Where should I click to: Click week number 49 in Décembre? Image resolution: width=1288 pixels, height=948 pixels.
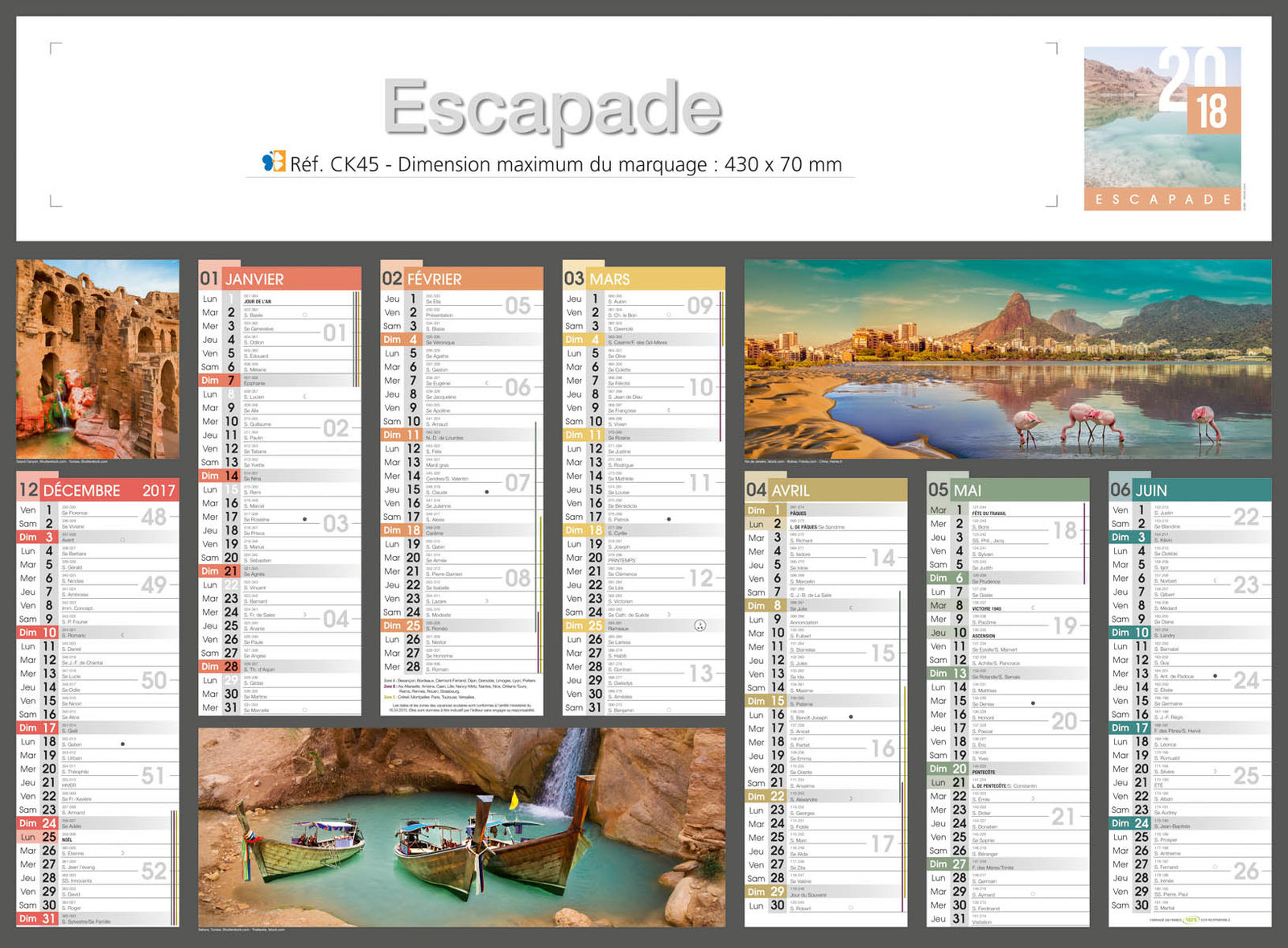click(x=154, y=585)
